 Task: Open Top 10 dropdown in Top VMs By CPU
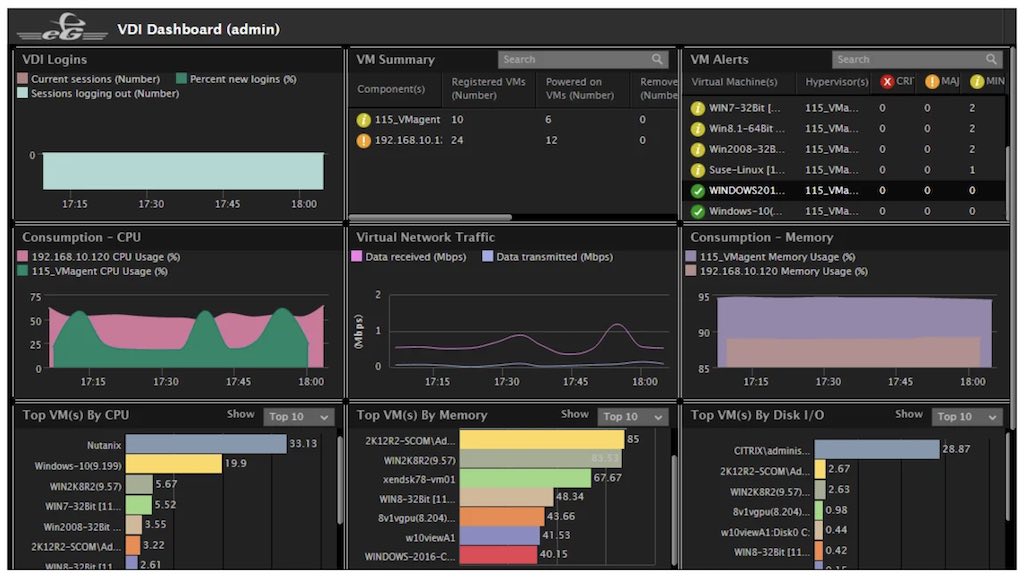click(x=298, y=417)
